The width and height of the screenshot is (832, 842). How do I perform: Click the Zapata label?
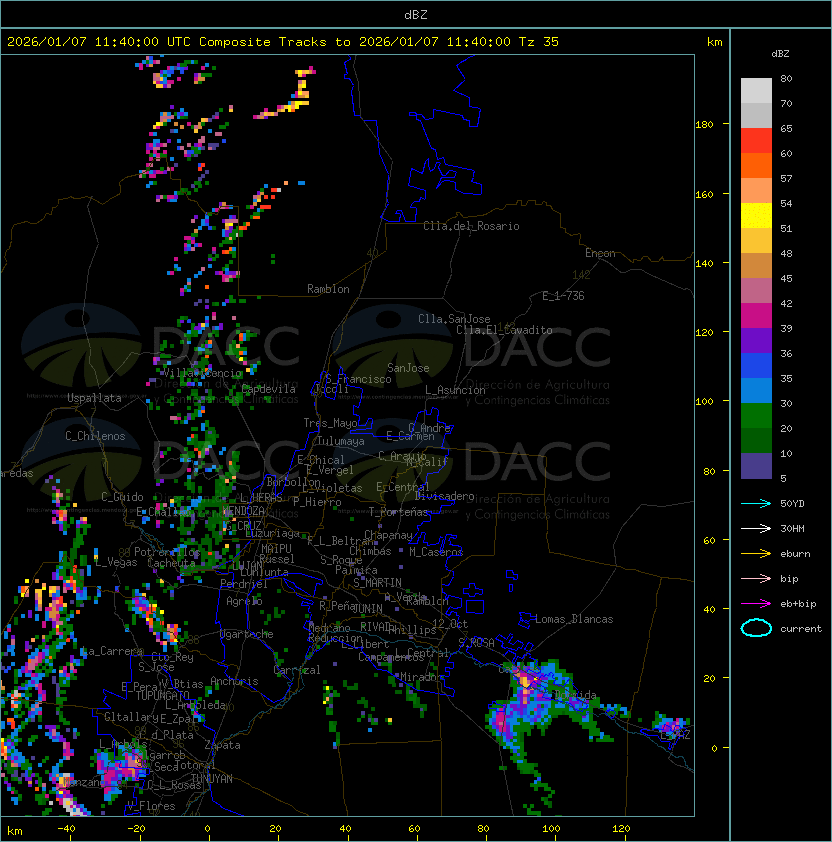click(222, 745)
